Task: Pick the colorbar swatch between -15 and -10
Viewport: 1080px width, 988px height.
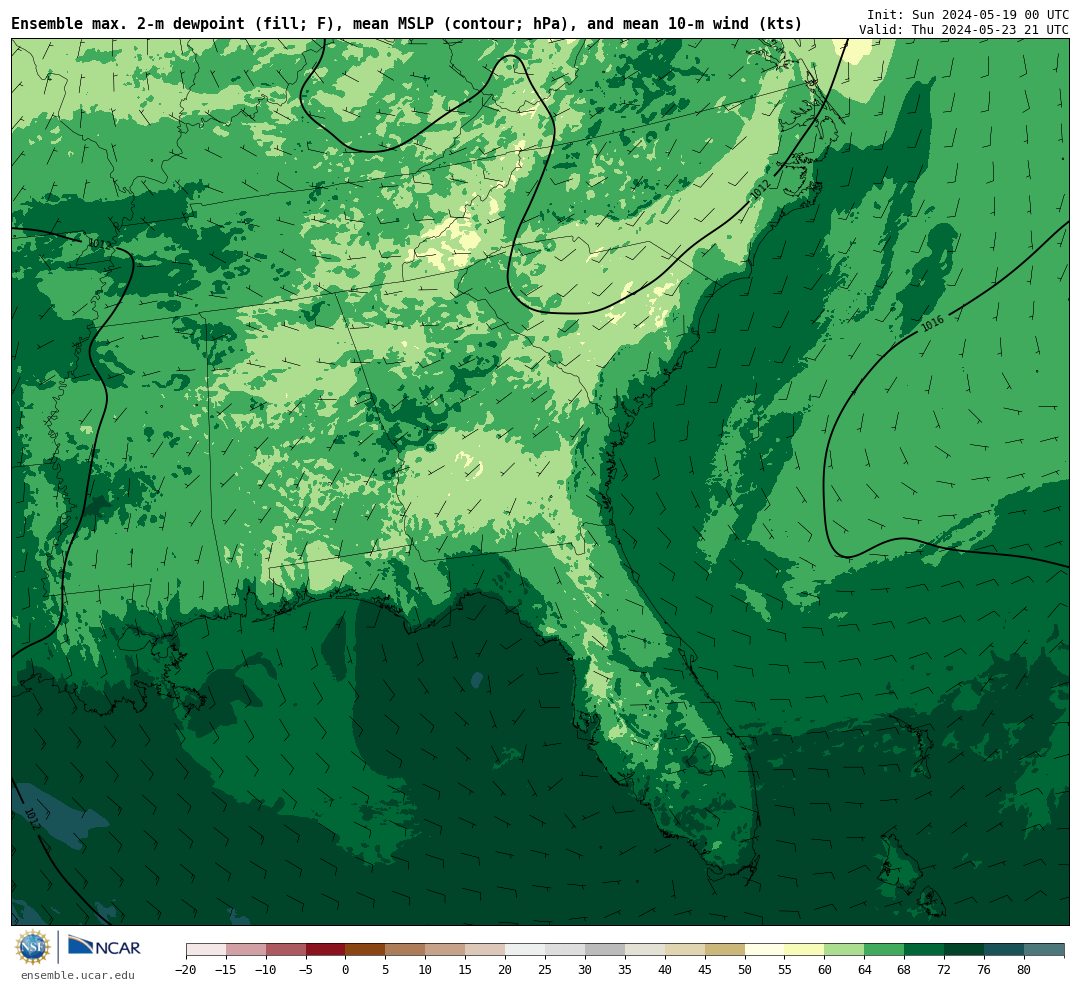Action: coord(246,950)
